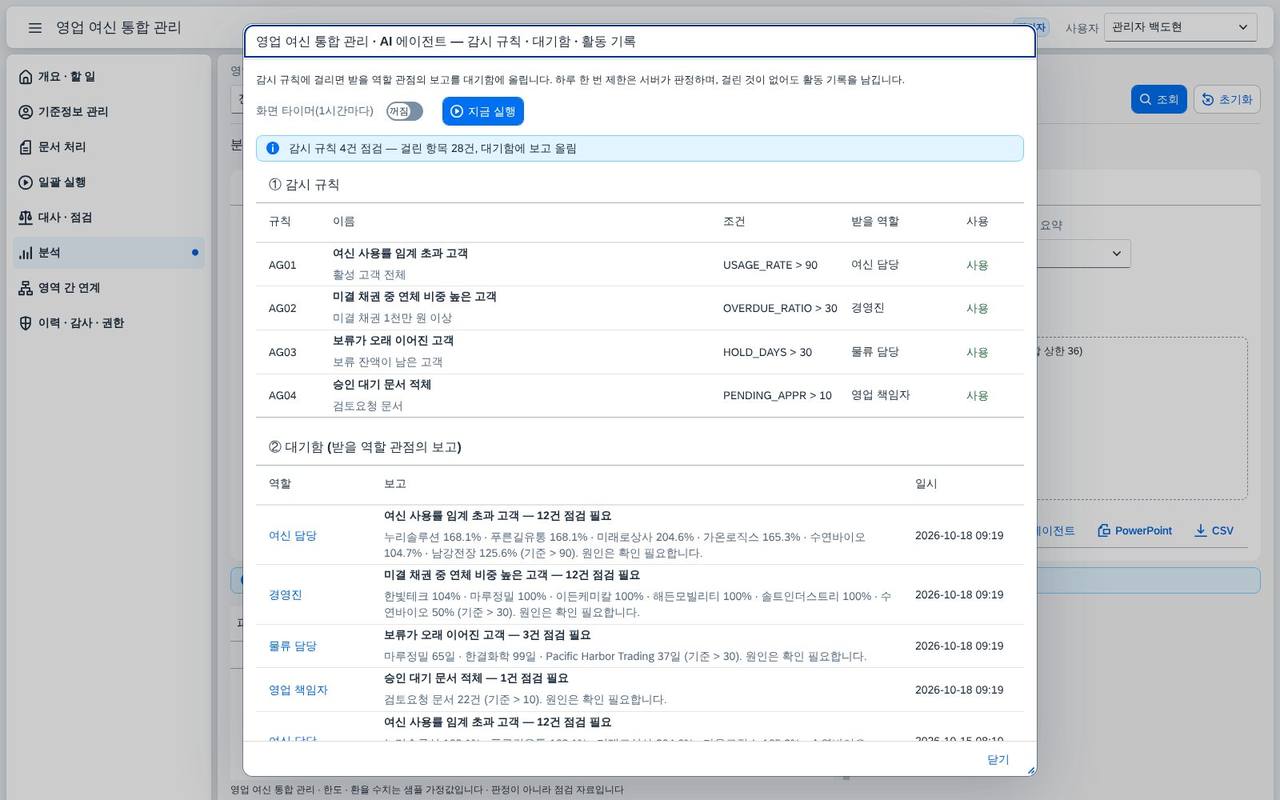Click the 조회 search button

(x=1158, y=99)
